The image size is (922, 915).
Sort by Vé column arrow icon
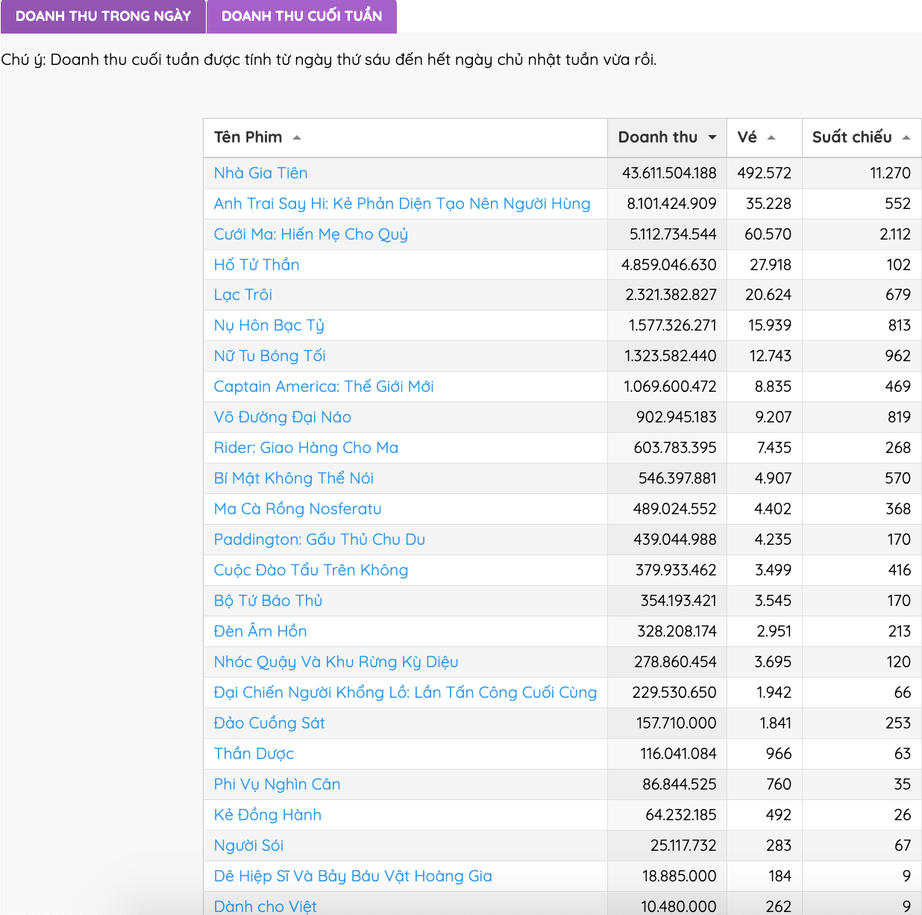click(771, 138)
